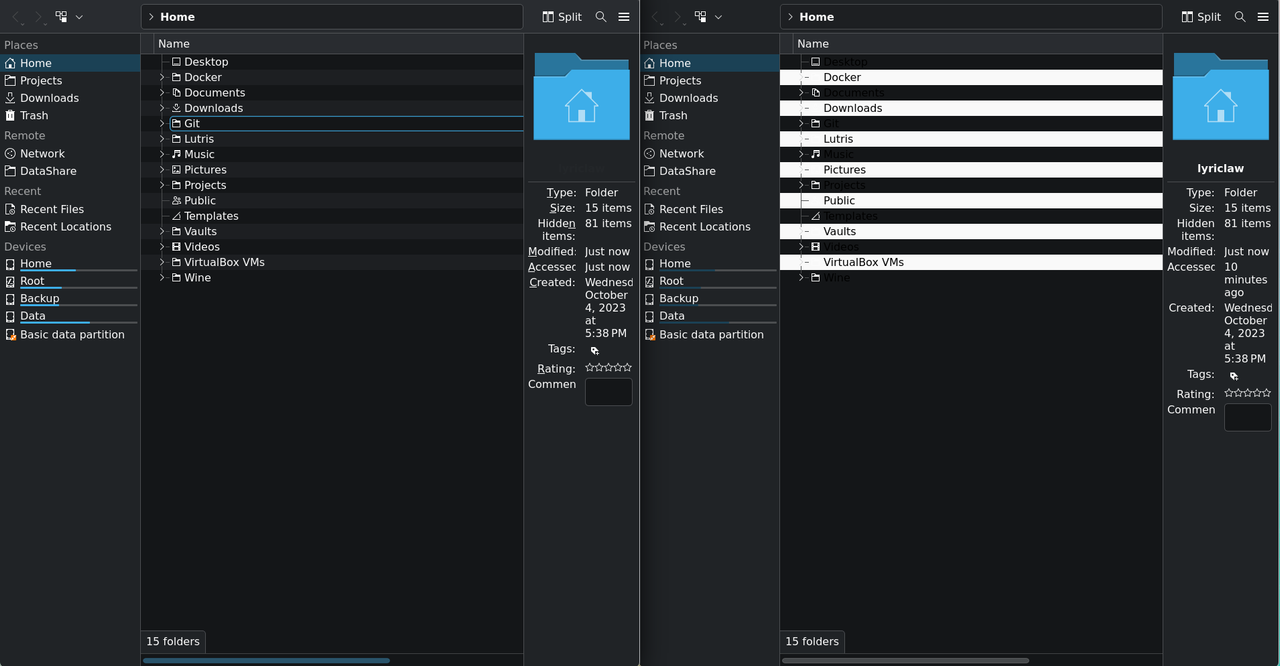Viewport: 1280px width, 666px height.
Task: Click the view mode icon in right window
Action: [701, 17]
